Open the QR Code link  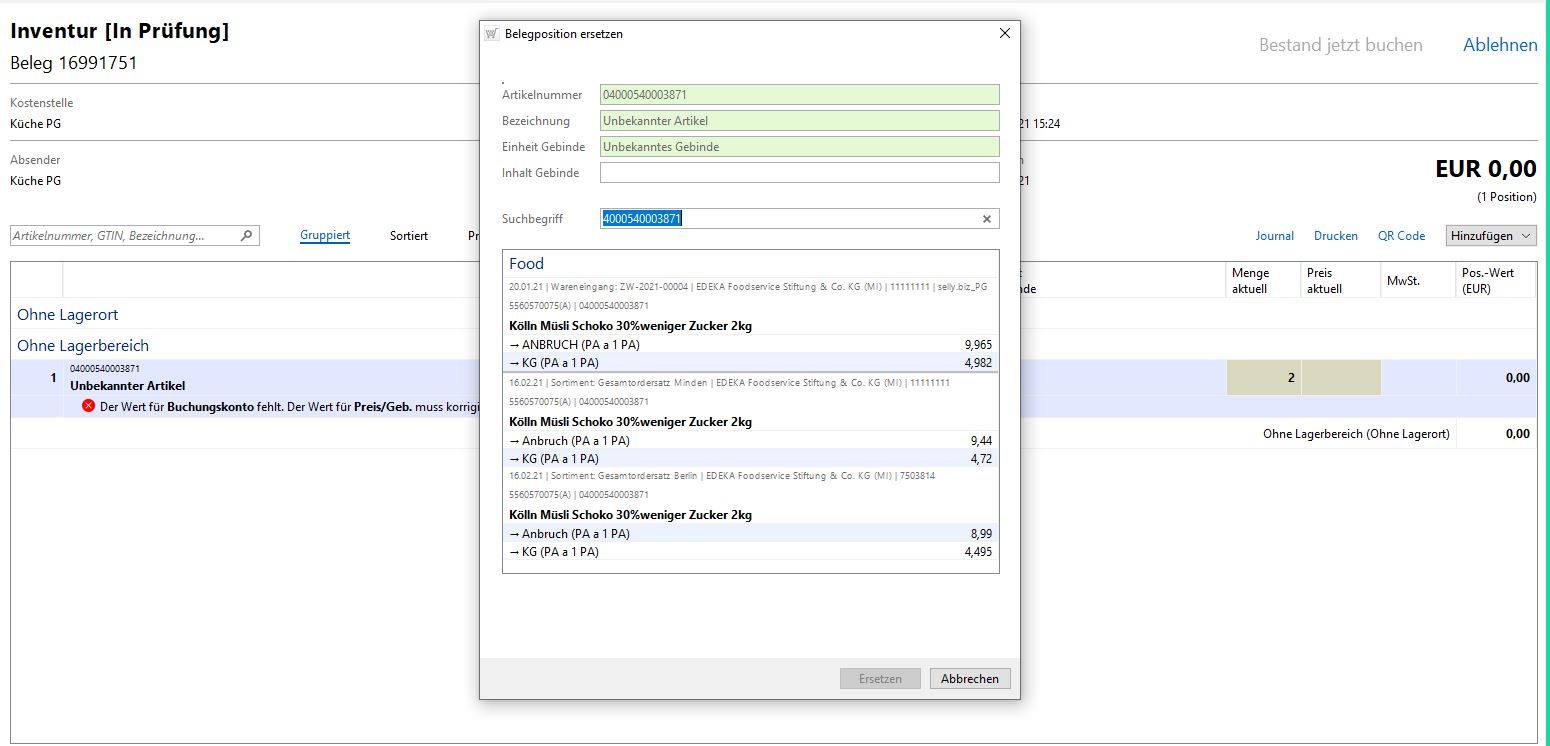(x=1401, y=236)
